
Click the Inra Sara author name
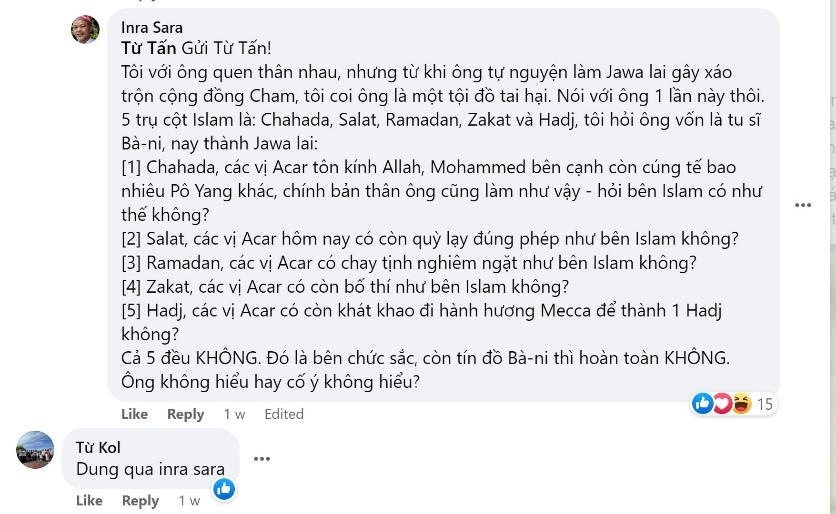152,28
